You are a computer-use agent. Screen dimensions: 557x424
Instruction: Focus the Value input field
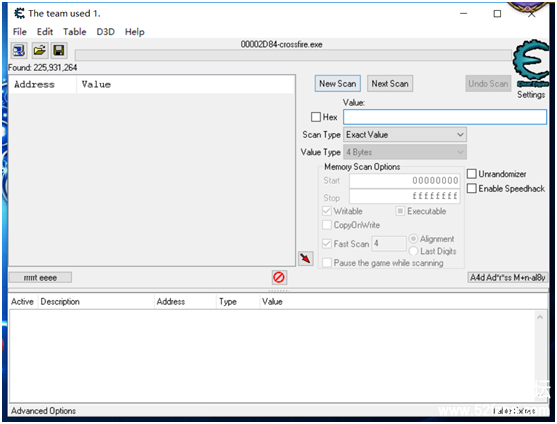point(445,117)
